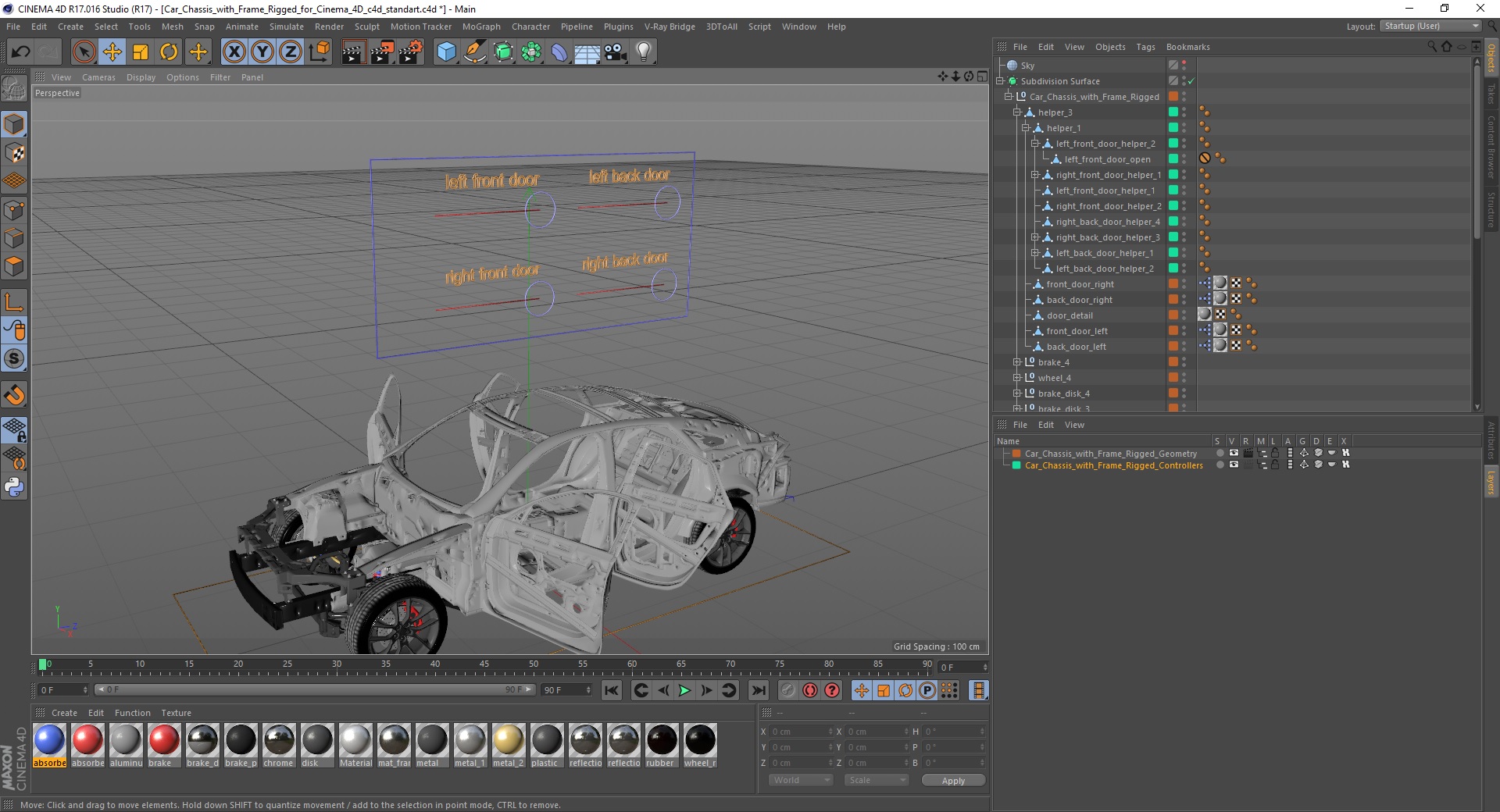Open the Simulate menu

pos(287,27)
